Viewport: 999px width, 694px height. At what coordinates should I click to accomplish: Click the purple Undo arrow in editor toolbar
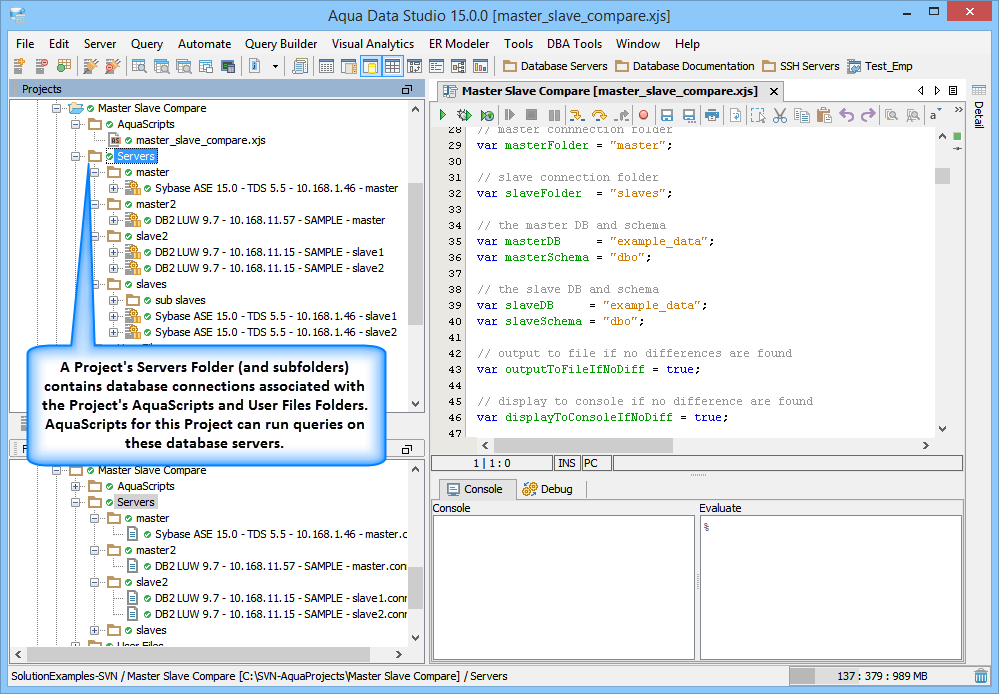tap(847, 115)
